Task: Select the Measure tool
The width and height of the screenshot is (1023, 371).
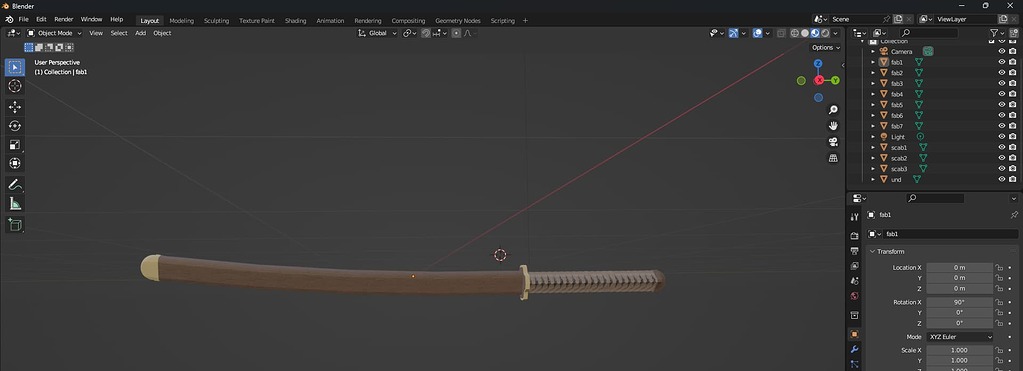Action: pos(15,204)
